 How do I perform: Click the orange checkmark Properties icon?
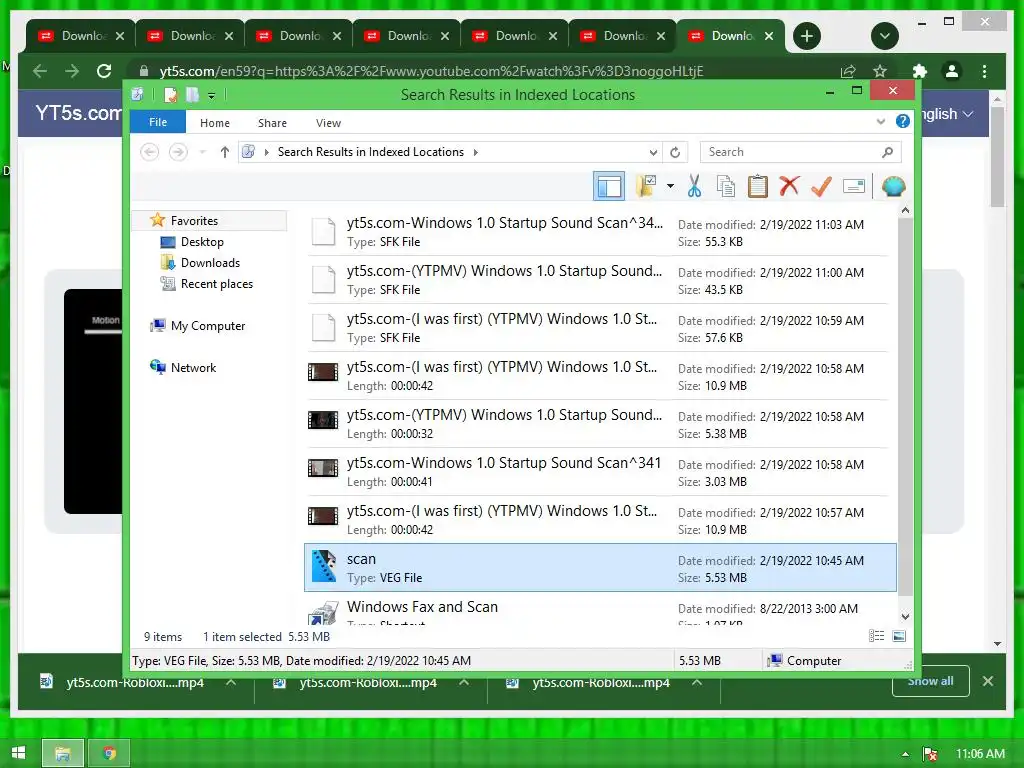click(x=821, y=186)
